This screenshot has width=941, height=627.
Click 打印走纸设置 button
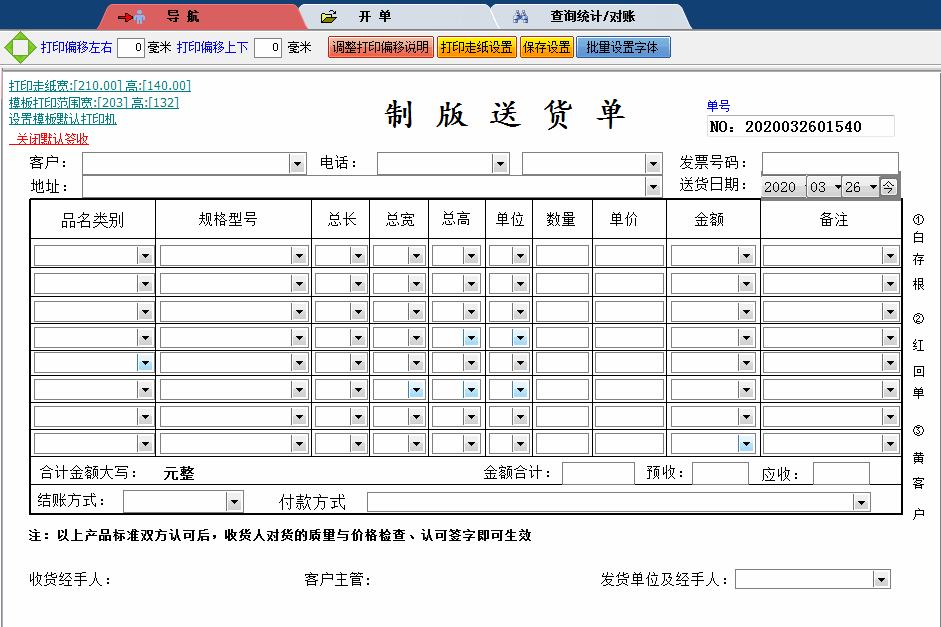(475, 46)
